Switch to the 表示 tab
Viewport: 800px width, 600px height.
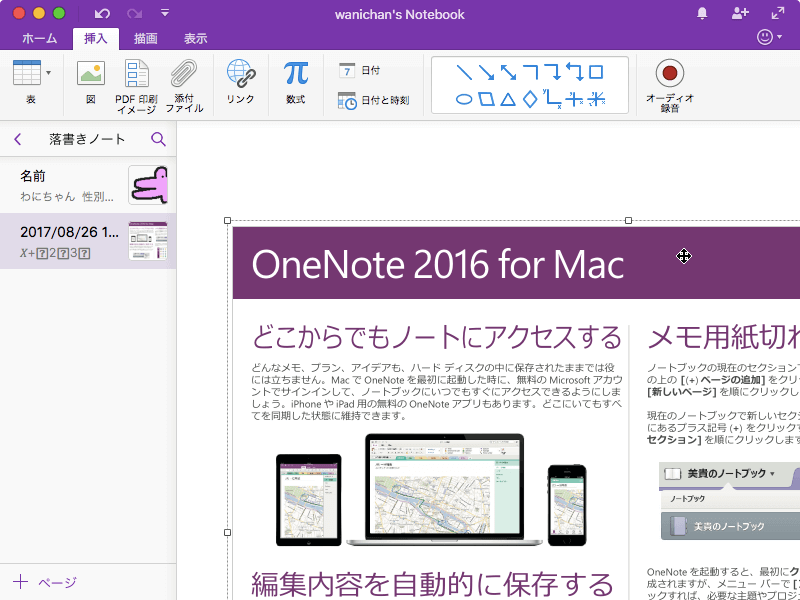(x=195, y=38)
